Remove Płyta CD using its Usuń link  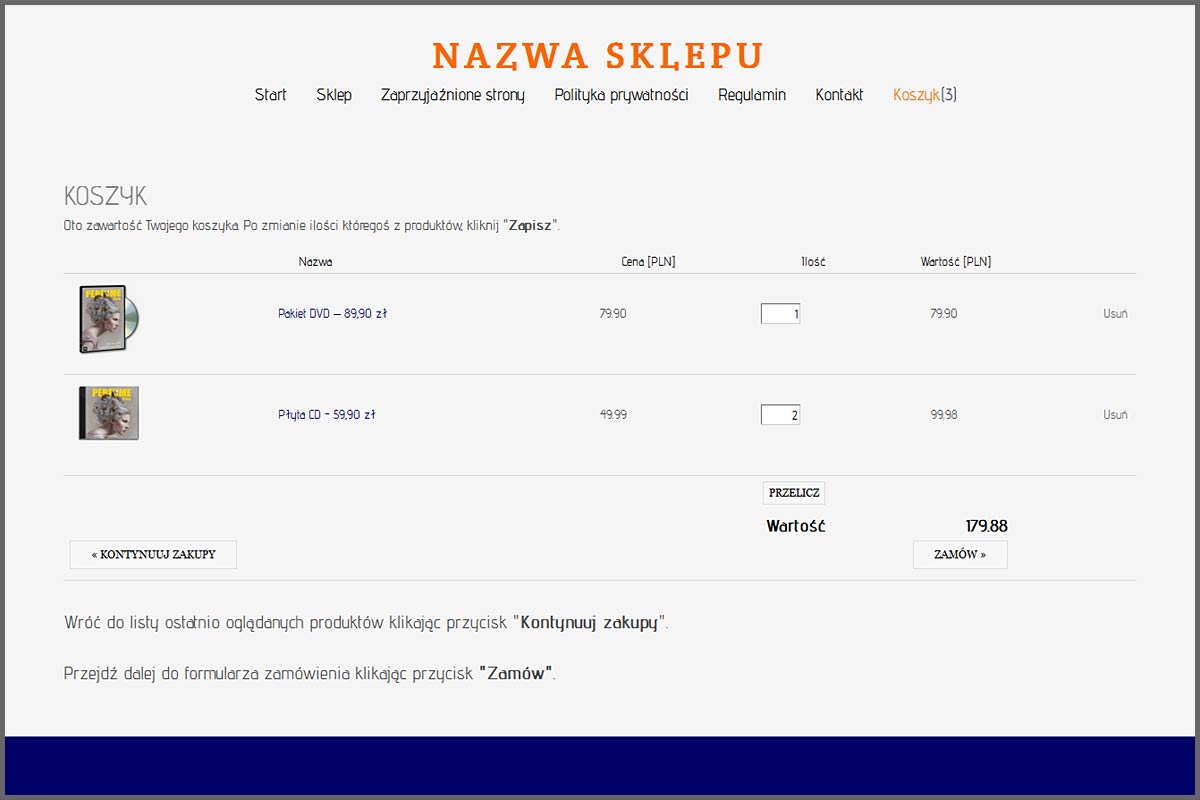click(x=1115, y=415)
